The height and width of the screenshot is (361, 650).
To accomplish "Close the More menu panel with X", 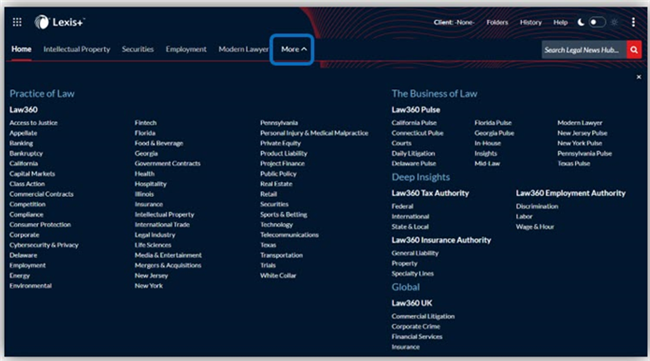I will pos(639,77).
